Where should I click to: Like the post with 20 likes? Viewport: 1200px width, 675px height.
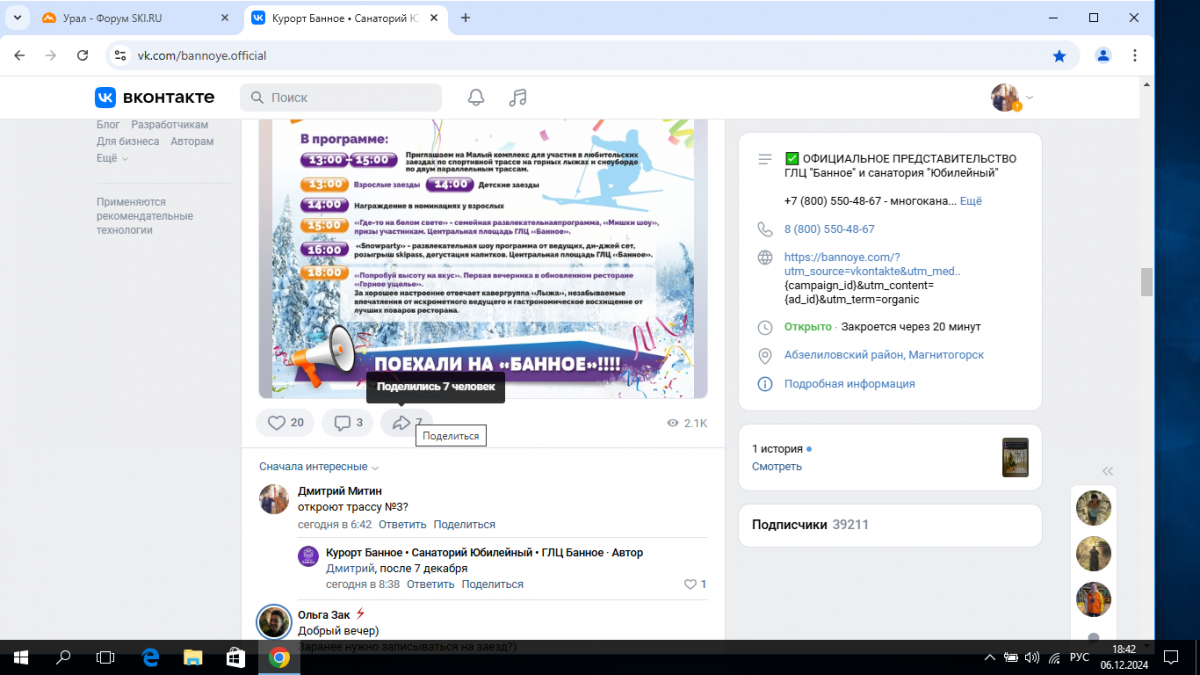286,423
